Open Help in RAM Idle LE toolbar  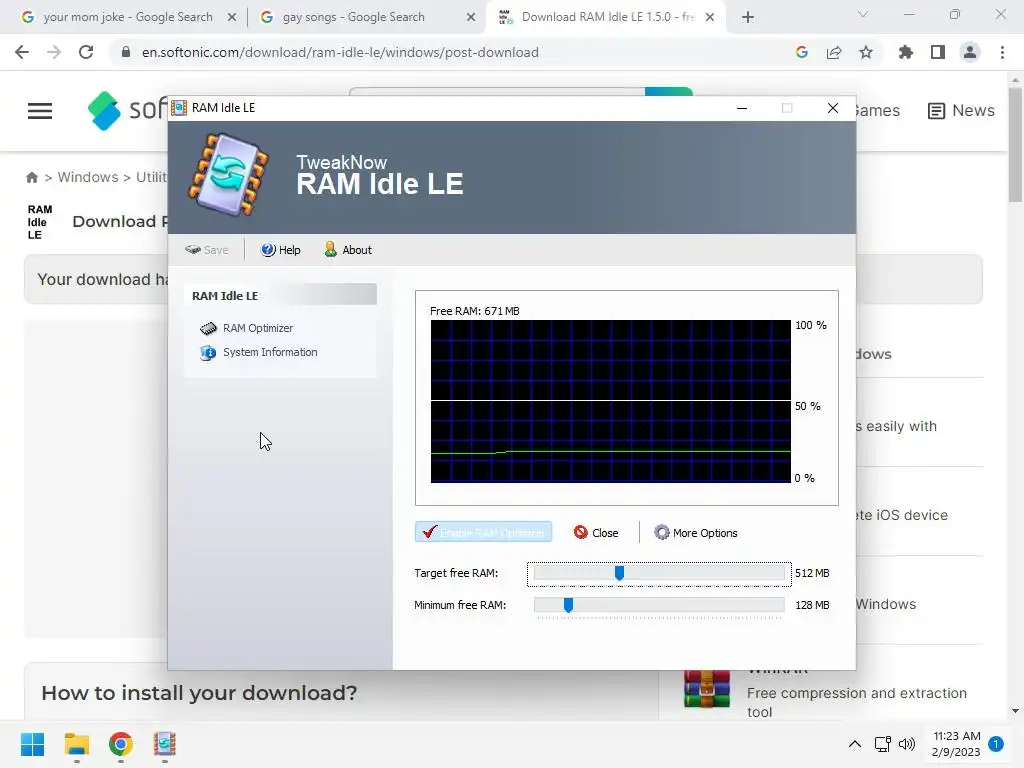[x=281, y=250]
